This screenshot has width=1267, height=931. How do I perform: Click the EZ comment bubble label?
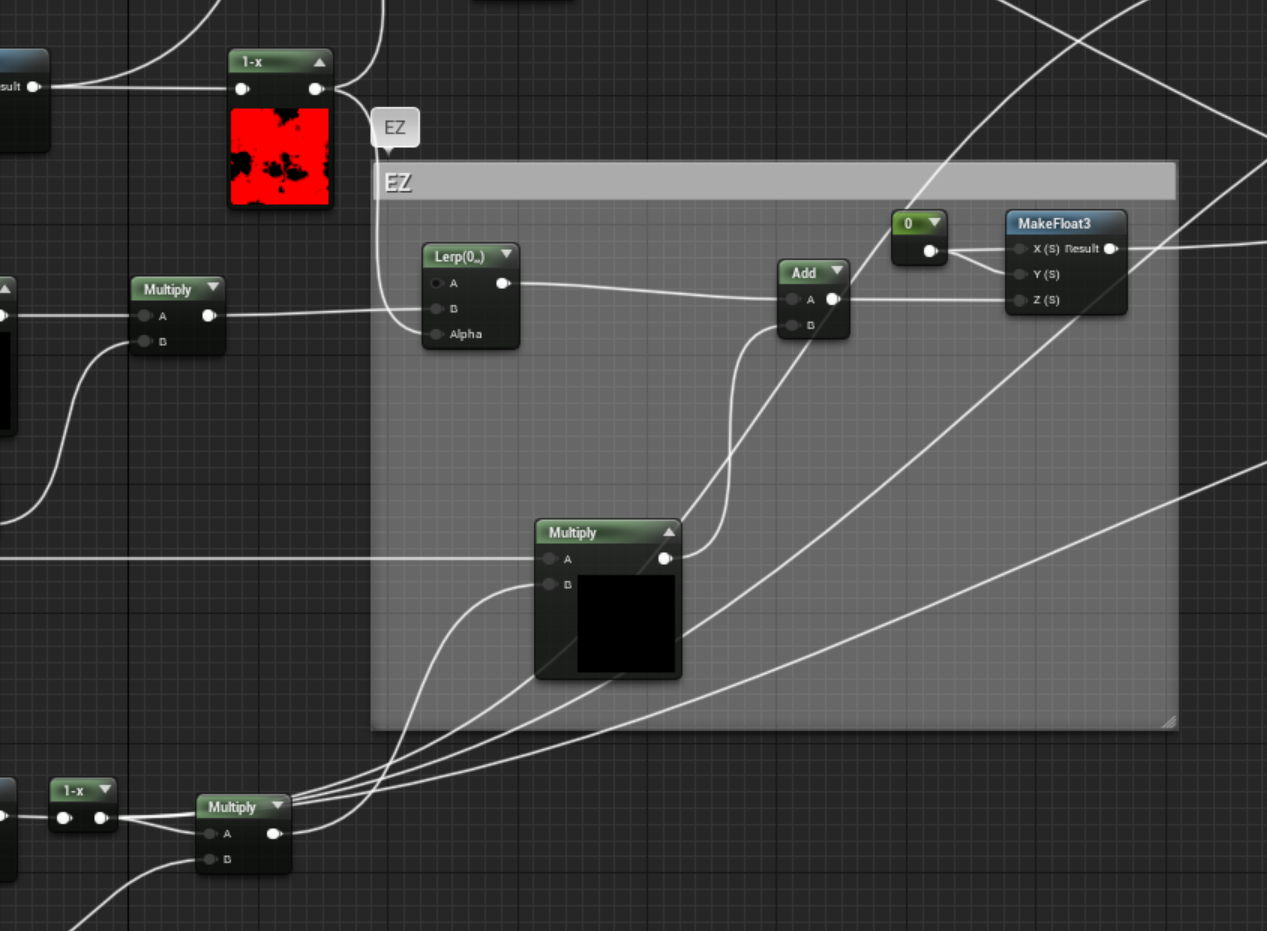pyautogui.click(x=395, y=128)
